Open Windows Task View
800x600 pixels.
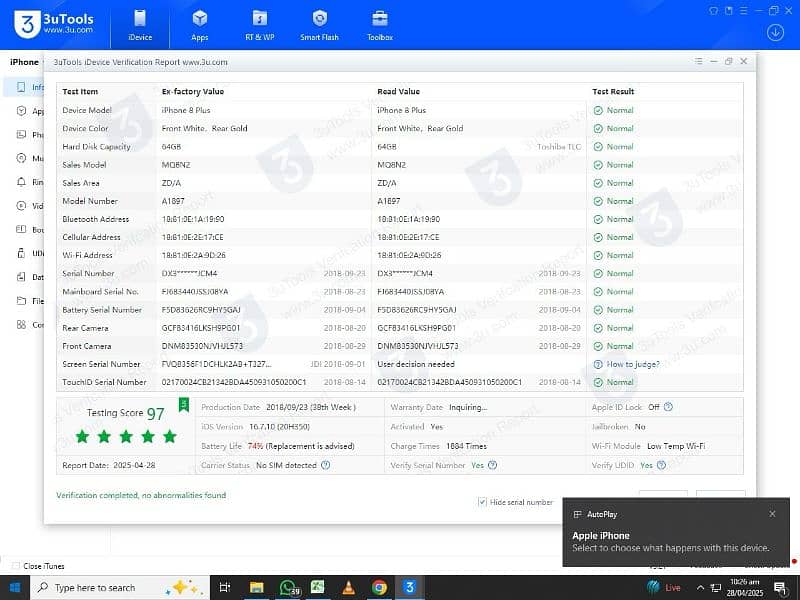(x=224, y=588)
